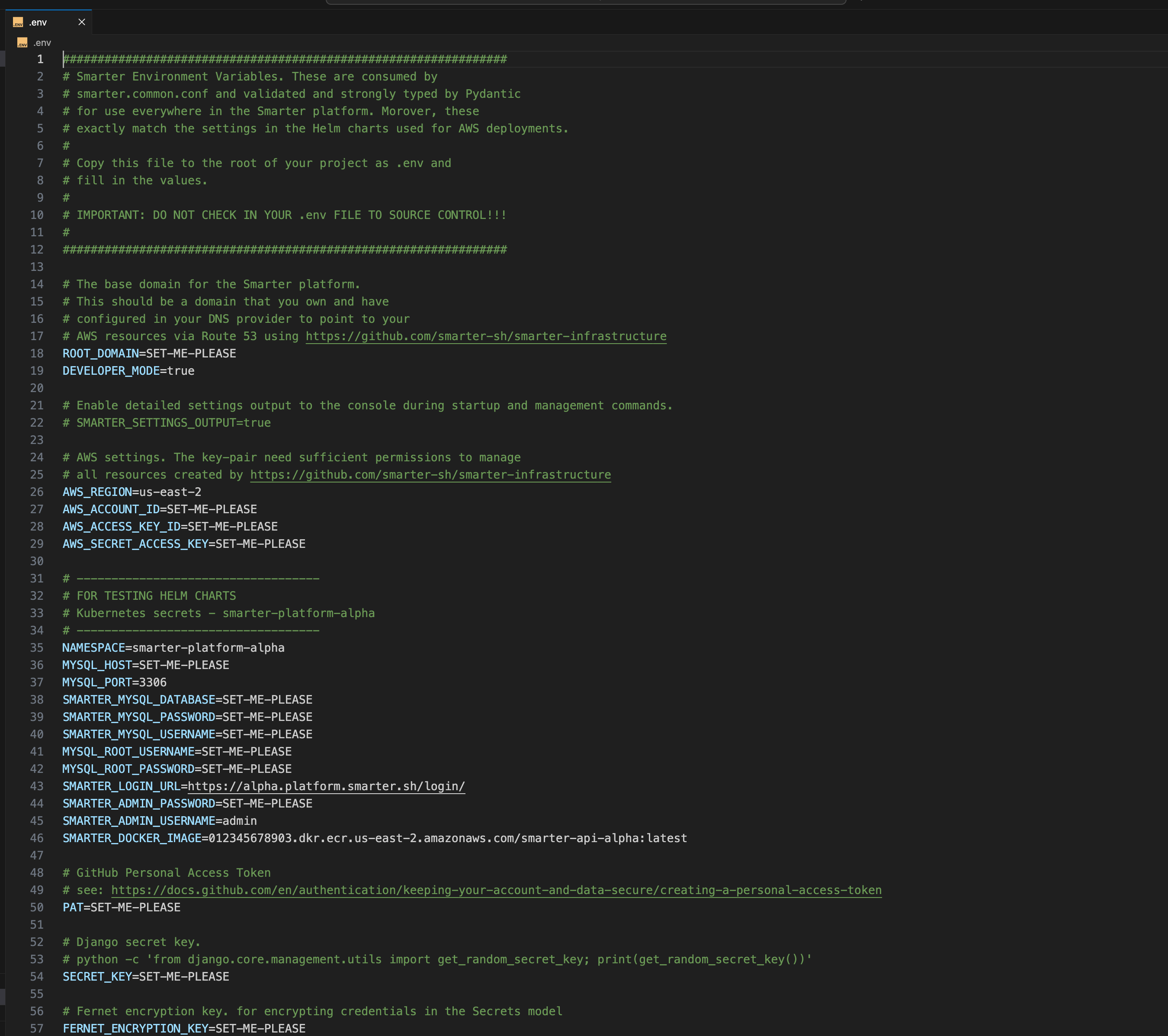
Task: Click the FOR TESTING HELM CHARTS comment
Action: coord(149,596)
